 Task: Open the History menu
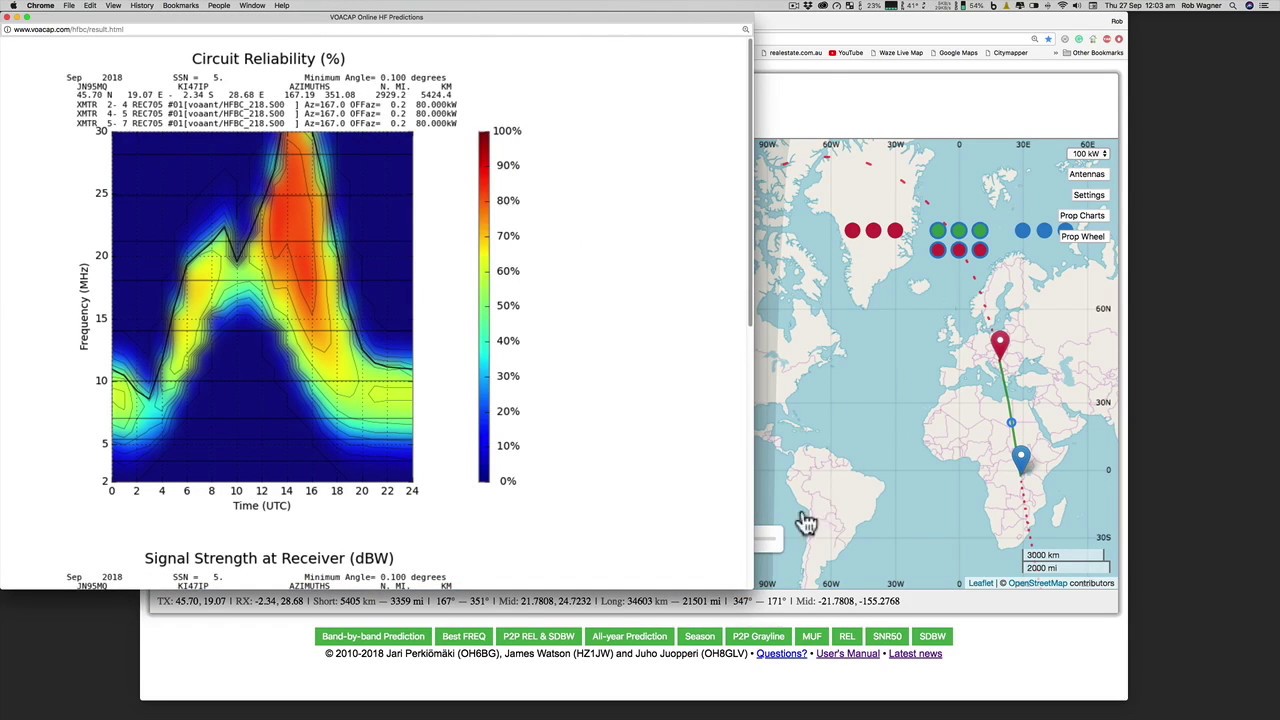141,5
